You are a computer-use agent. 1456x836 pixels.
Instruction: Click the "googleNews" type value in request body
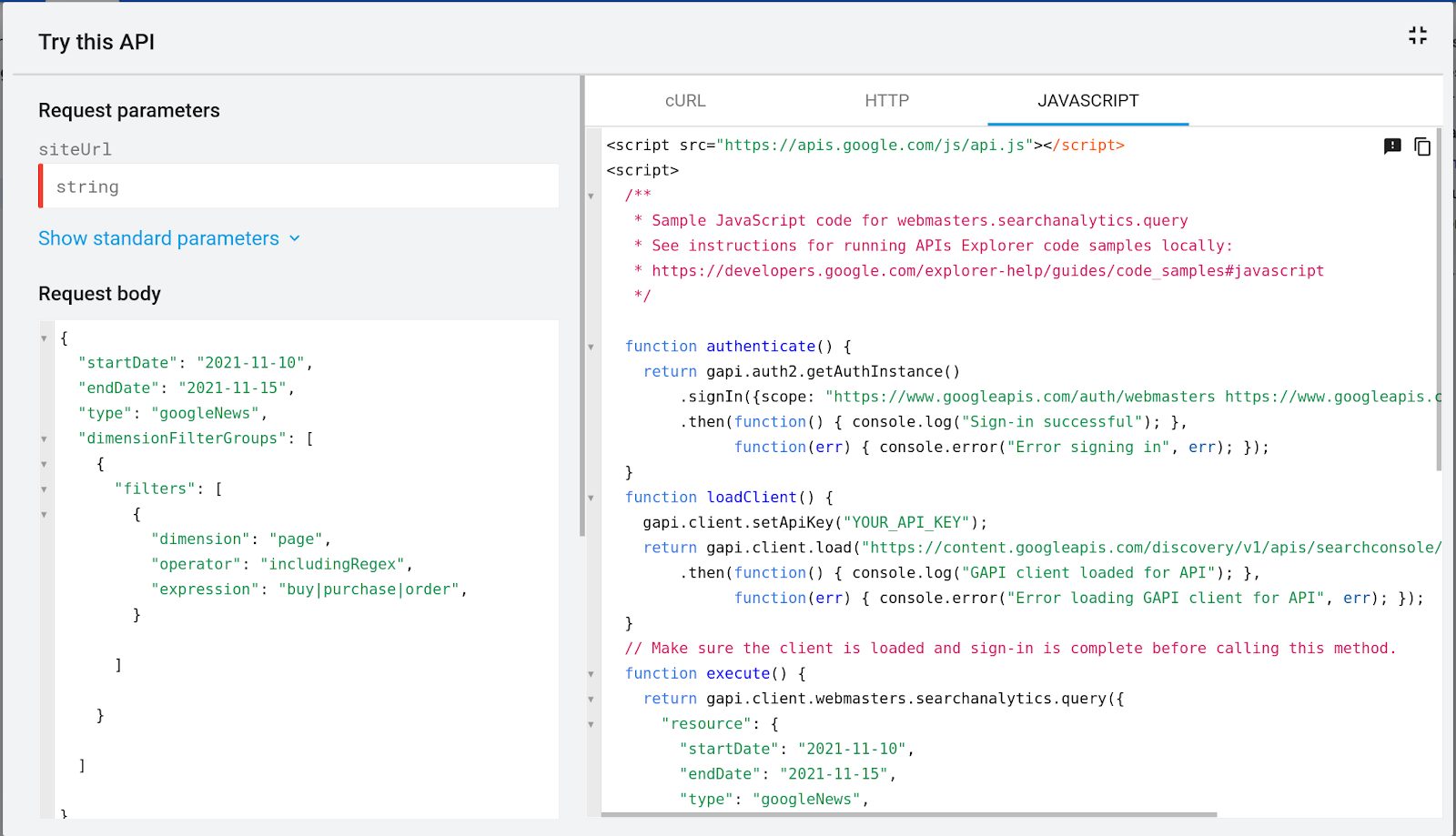(x=206, y=413)
